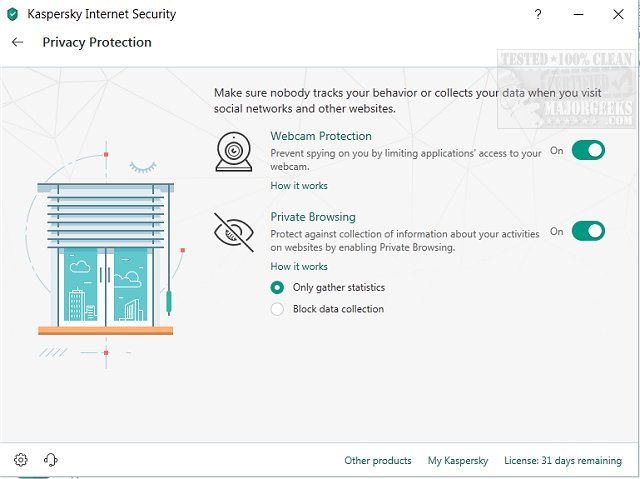Open How it works under Private Browsing

tap(299, 266)
